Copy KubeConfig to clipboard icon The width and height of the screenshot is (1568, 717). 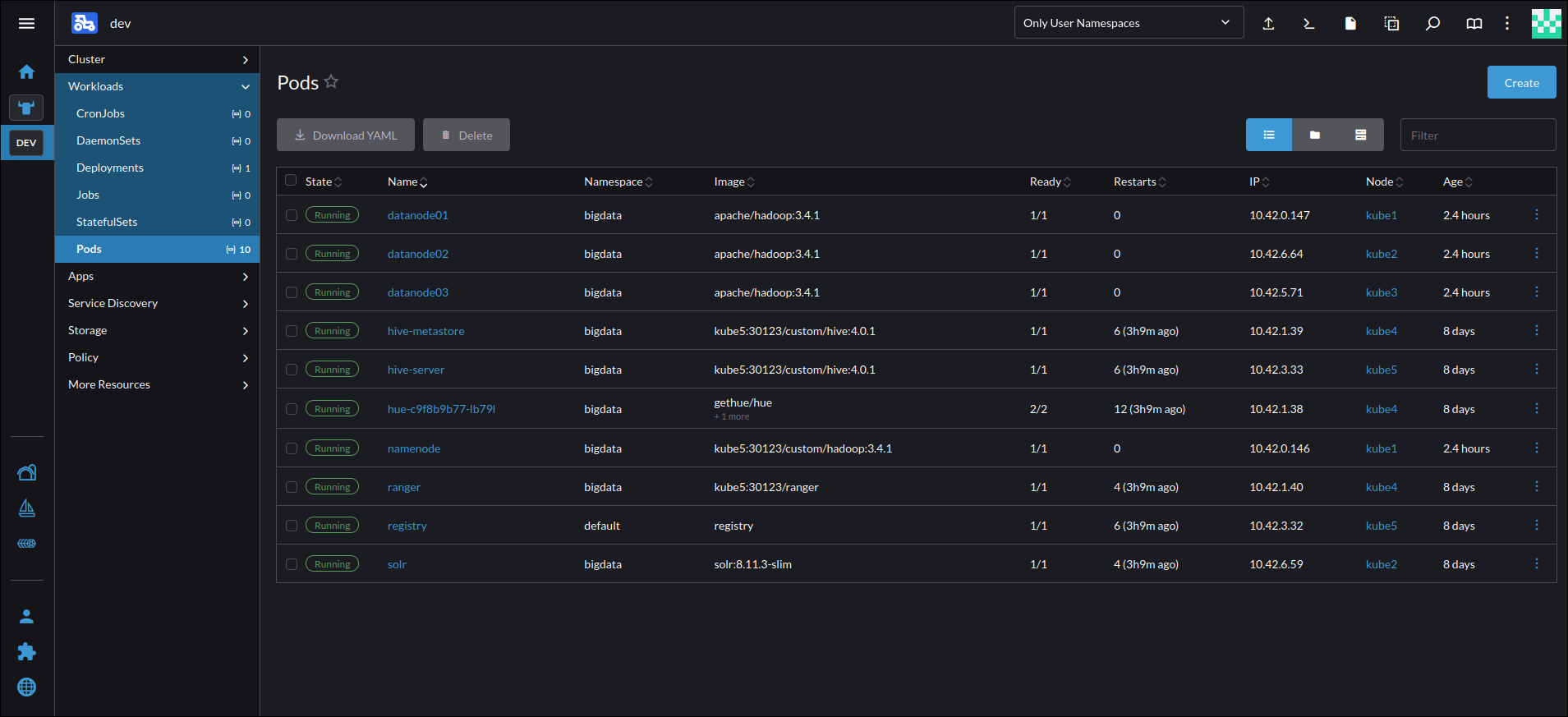coord(1391,23)
